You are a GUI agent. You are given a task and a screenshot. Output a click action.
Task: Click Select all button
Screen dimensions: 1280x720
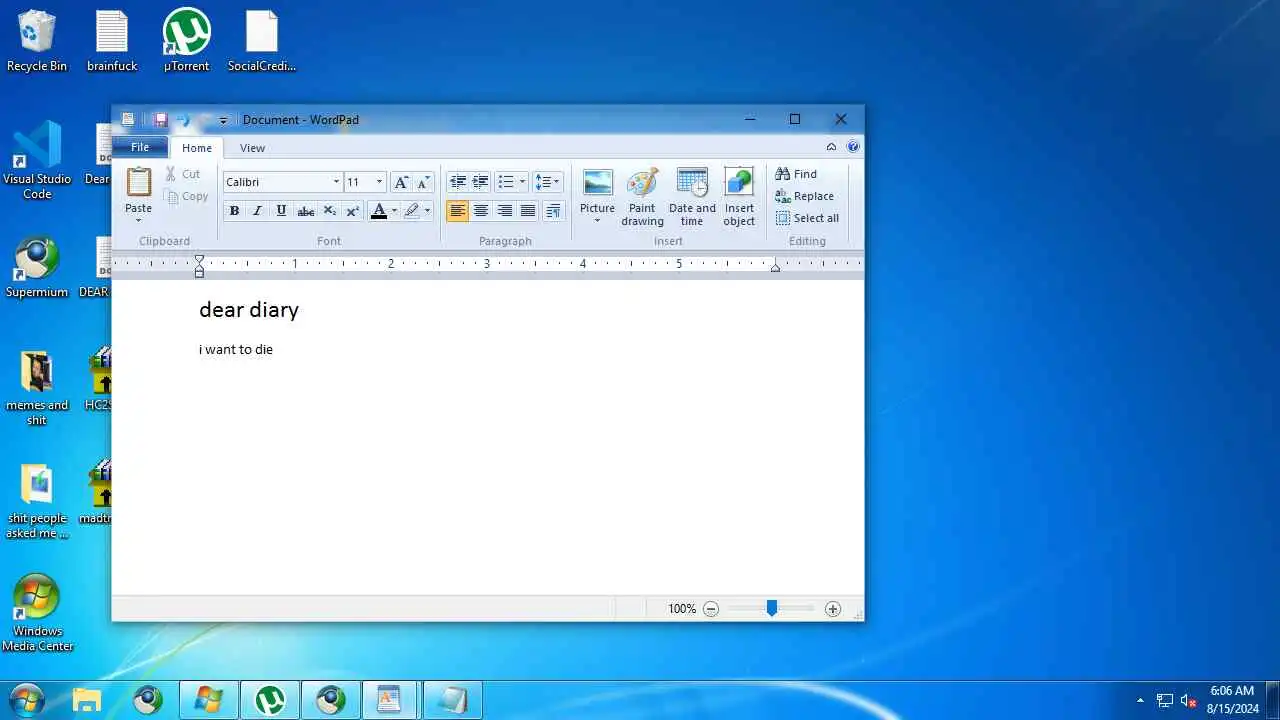coord(807,218)
